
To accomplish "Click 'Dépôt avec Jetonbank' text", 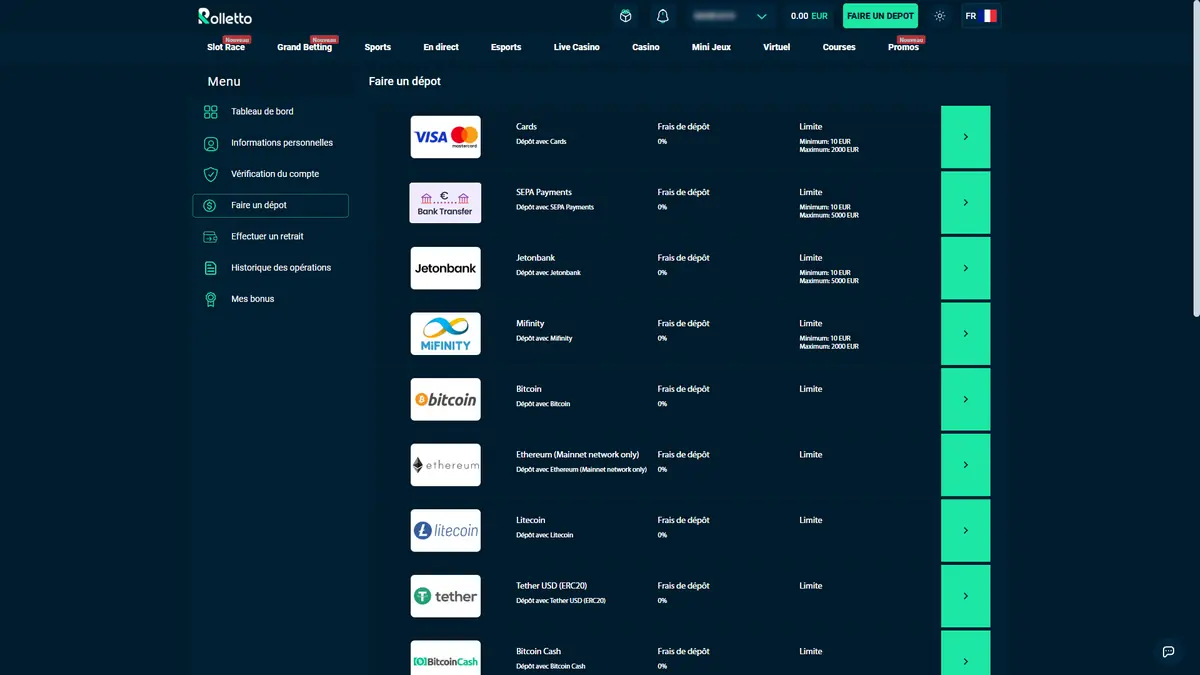I will pos(548,273).
